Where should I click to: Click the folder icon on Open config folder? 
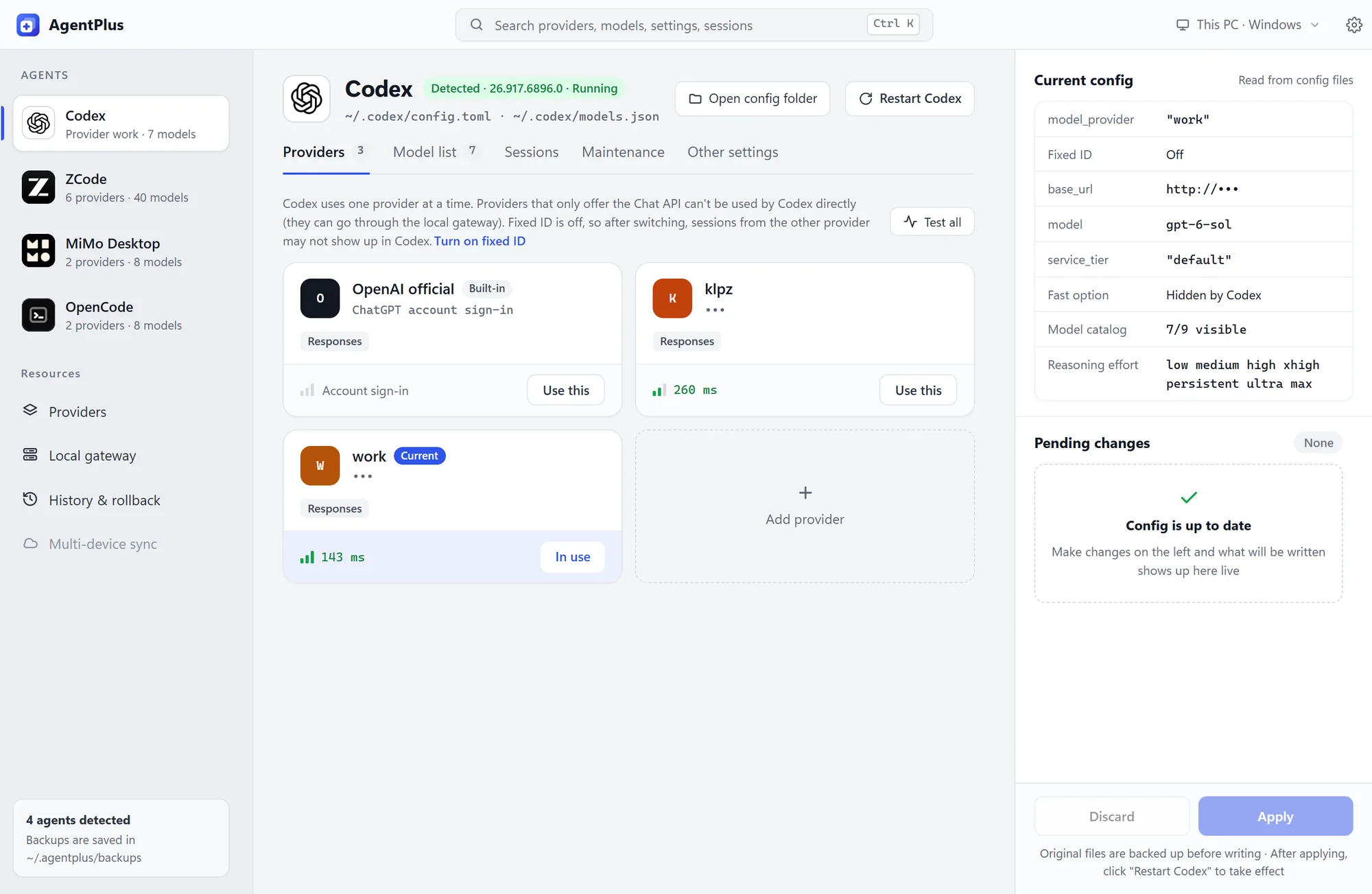point(695,99)
